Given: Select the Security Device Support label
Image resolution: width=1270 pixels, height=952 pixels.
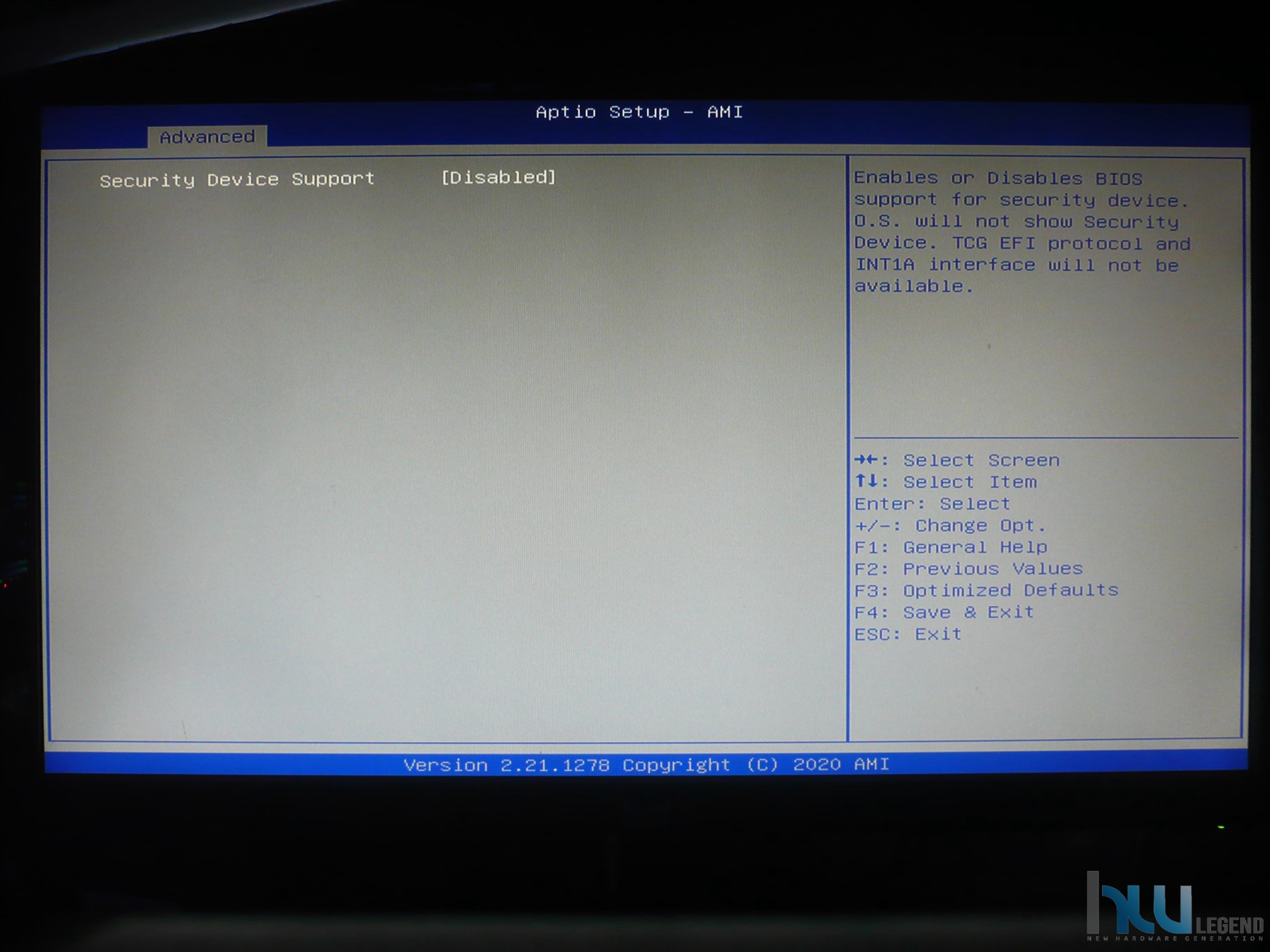Looking at the screenshot, I should coord(237,180).
